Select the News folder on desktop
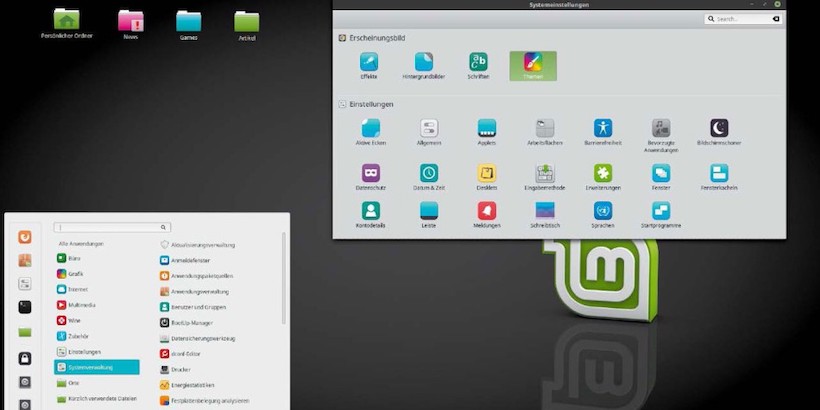The width and height of the screenshot is (820, 410). click(131, 25)
